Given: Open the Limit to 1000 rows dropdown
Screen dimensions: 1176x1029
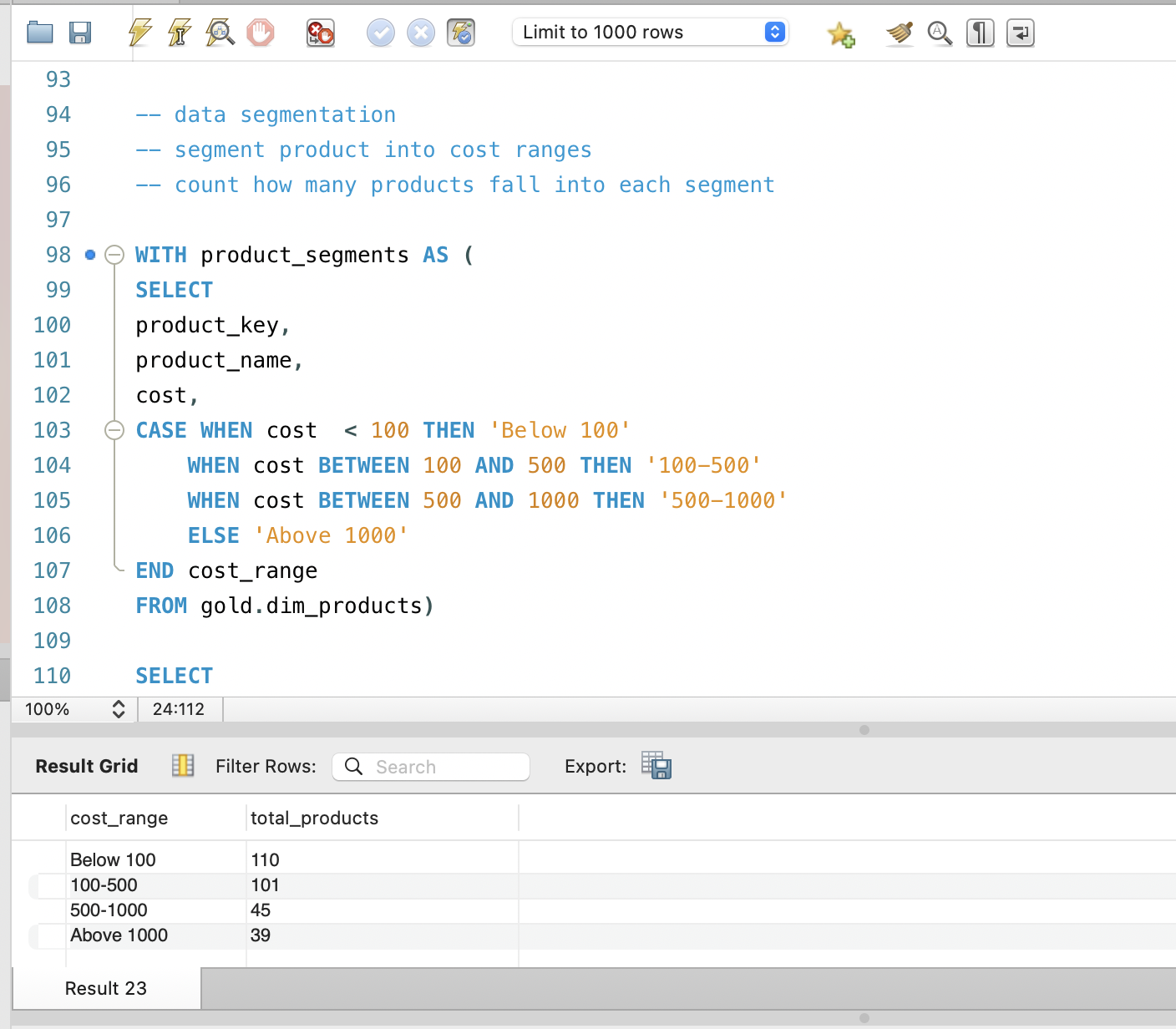Looking at the screenshot, I should tap(650, 33).
